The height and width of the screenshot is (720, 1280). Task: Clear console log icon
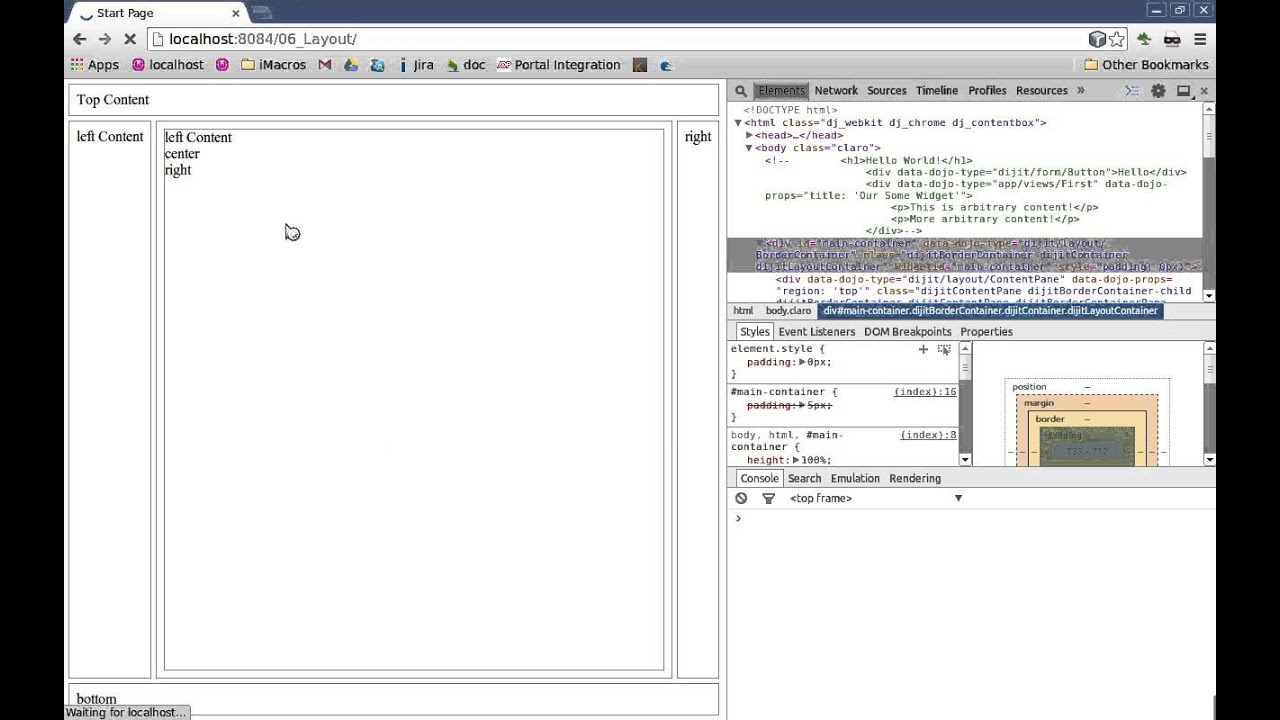(x=741, y=498)
